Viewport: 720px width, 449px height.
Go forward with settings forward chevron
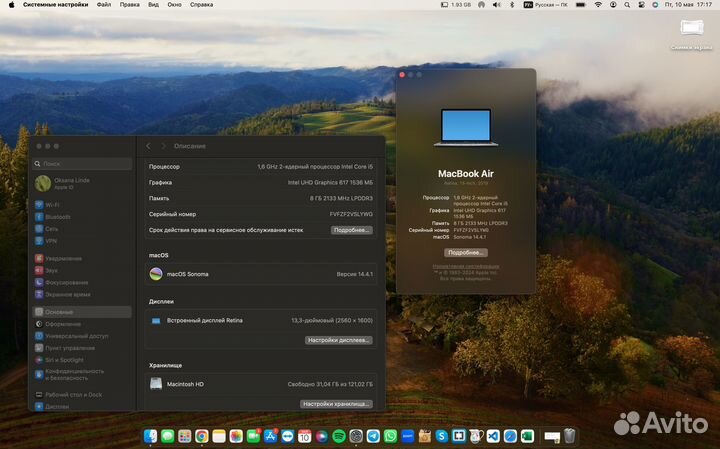(163, 146)
